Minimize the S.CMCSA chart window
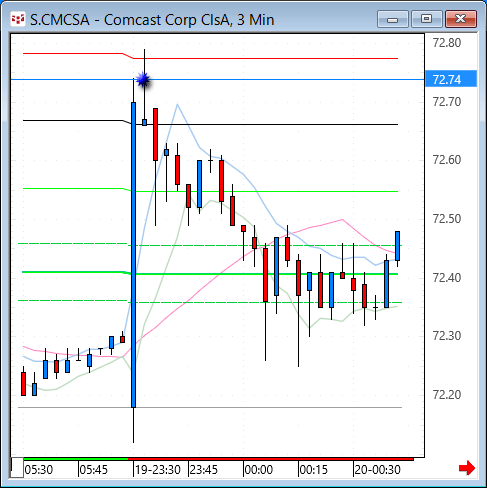487x488 pixels. tap(393, 19)
